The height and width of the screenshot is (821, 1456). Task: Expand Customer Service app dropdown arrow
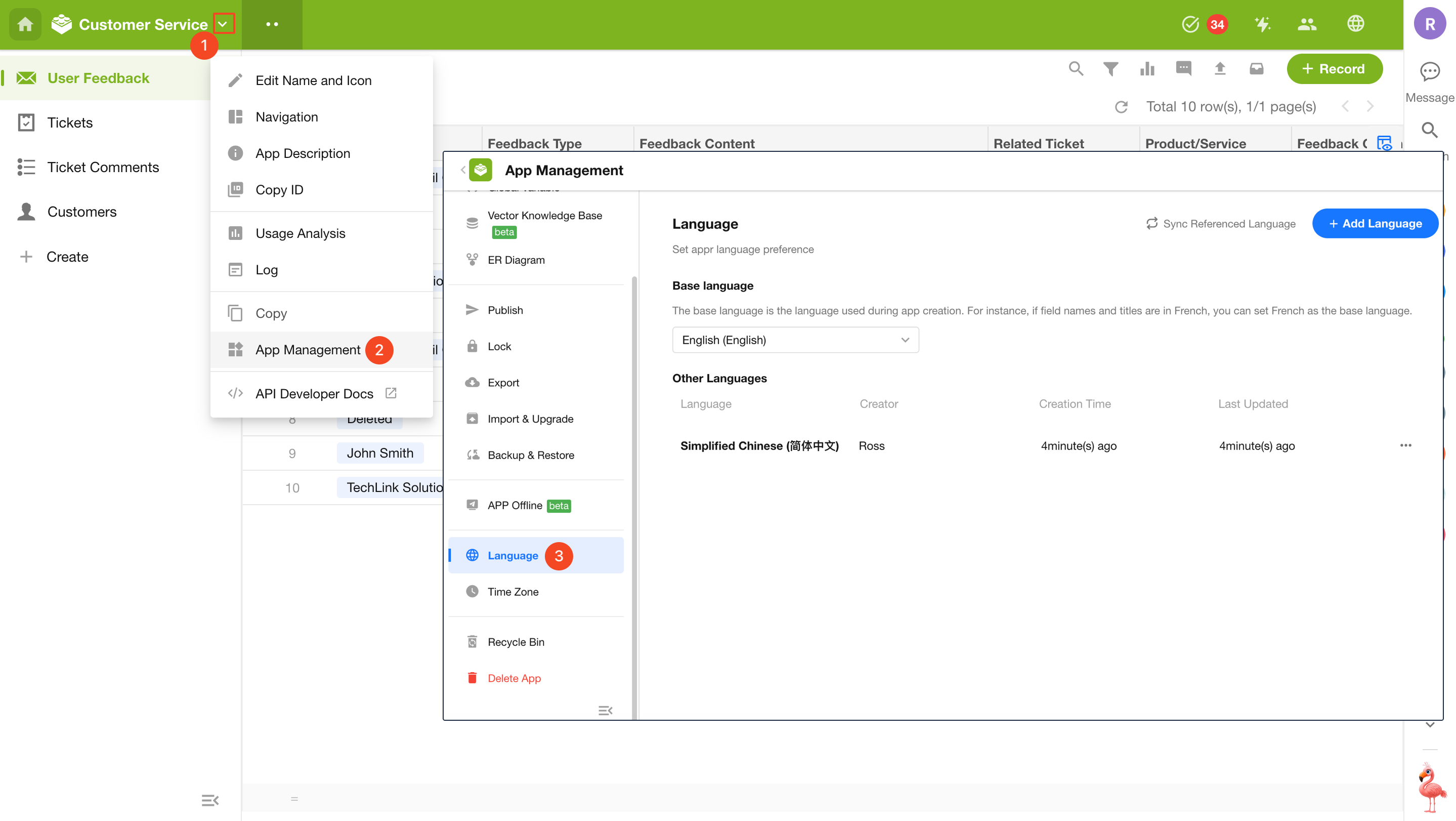click(223, 24)
